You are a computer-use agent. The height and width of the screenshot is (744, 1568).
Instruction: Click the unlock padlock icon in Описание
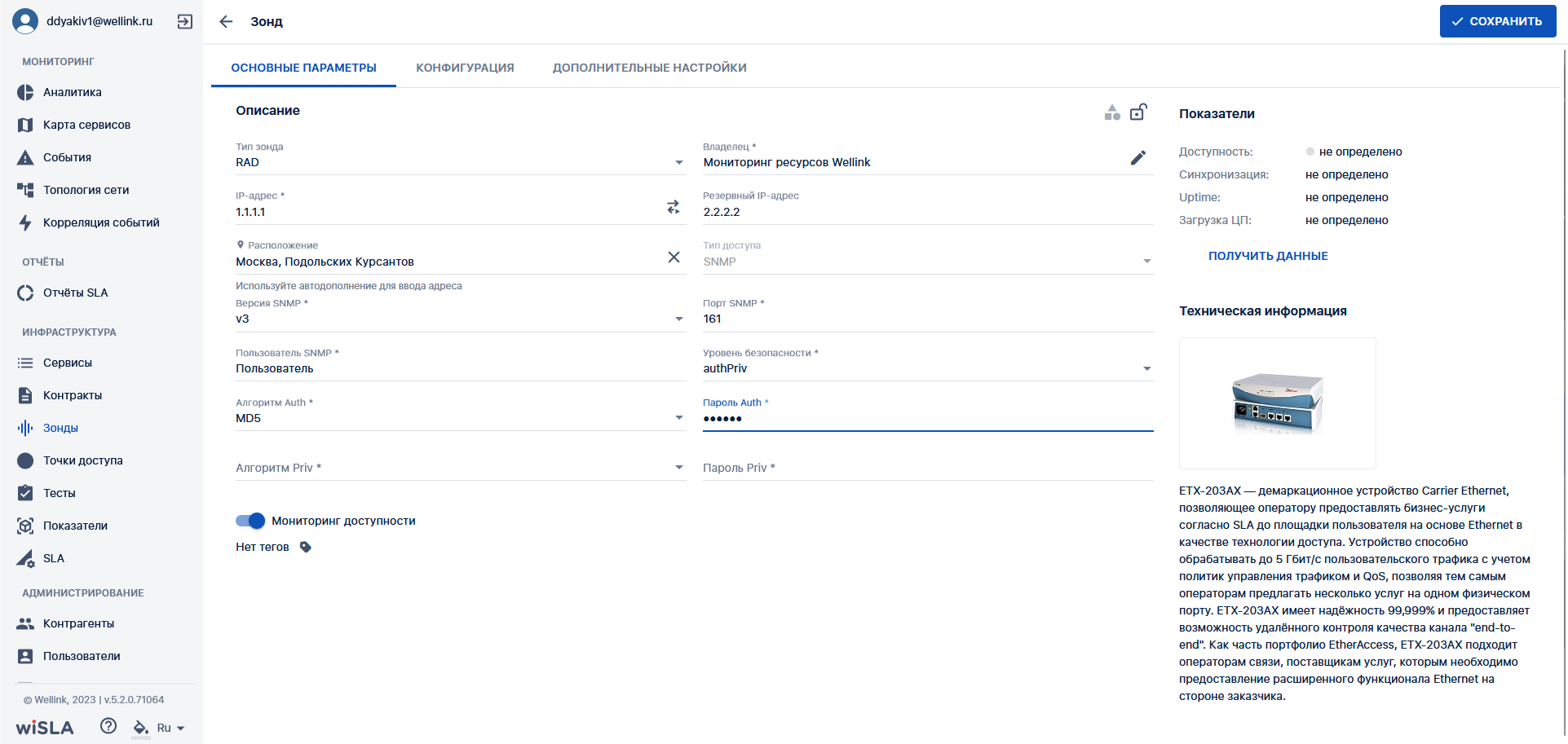(1139, 112)
